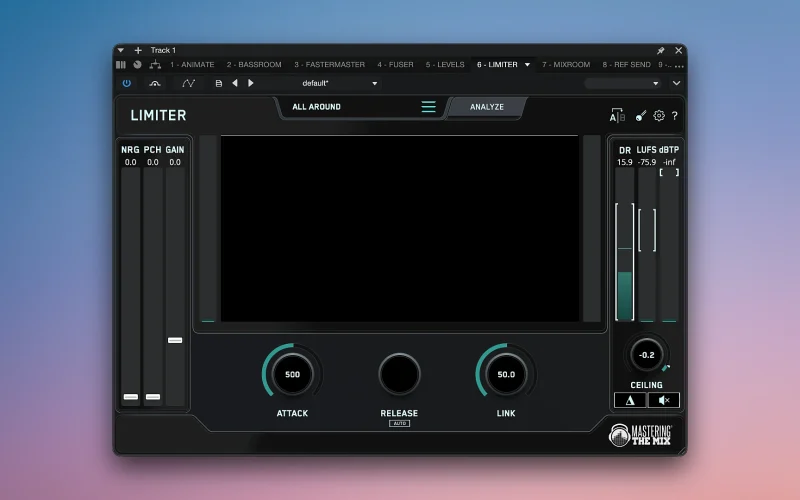Click the CEILING knob showing -0.2

point(646,355)
